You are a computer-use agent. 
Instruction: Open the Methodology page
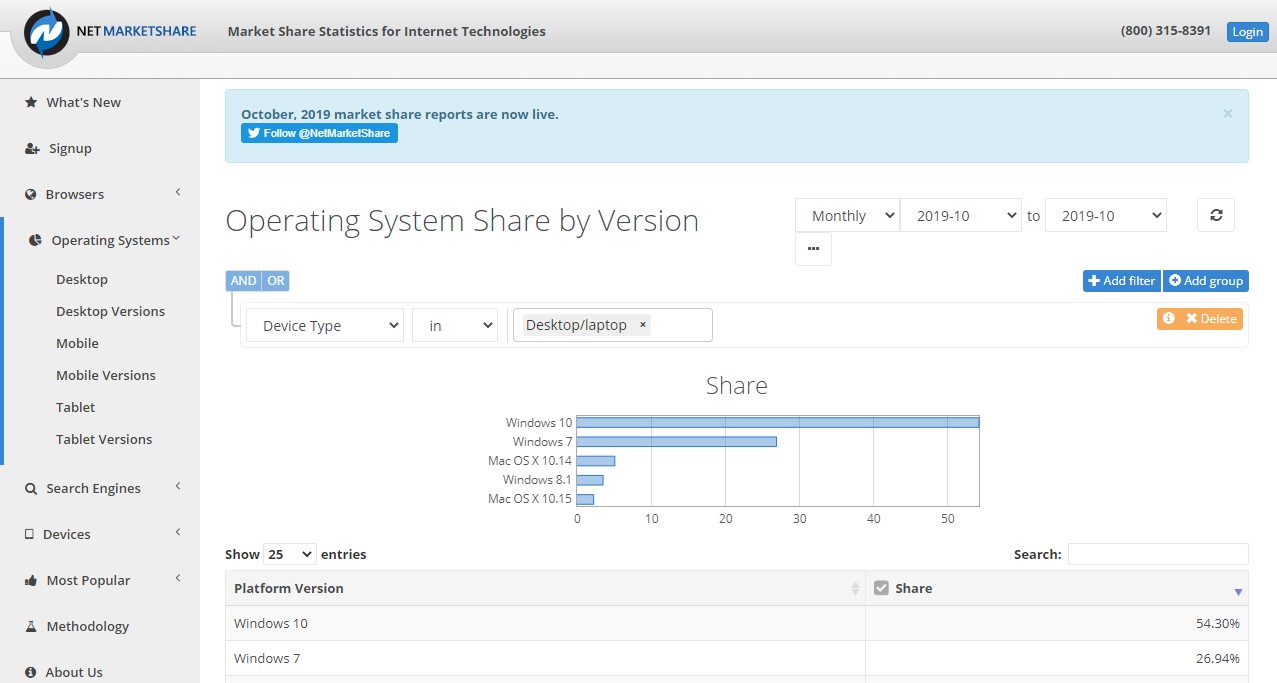tap(87, 626)
